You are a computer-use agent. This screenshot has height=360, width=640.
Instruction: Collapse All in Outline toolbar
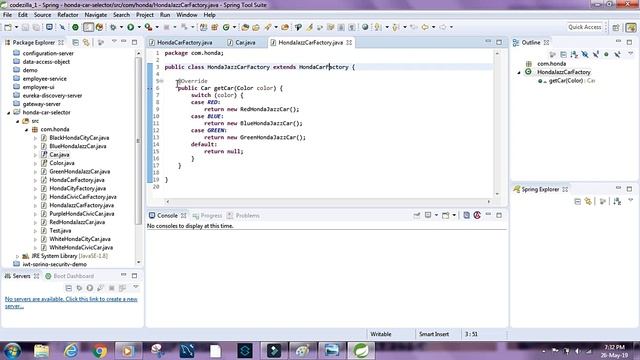563,54
